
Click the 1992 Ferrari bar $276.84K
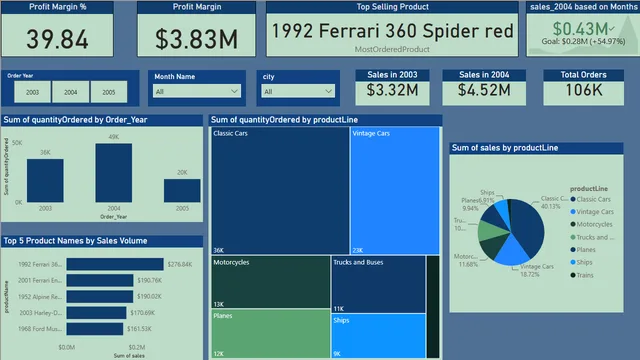tap(115, 264)
